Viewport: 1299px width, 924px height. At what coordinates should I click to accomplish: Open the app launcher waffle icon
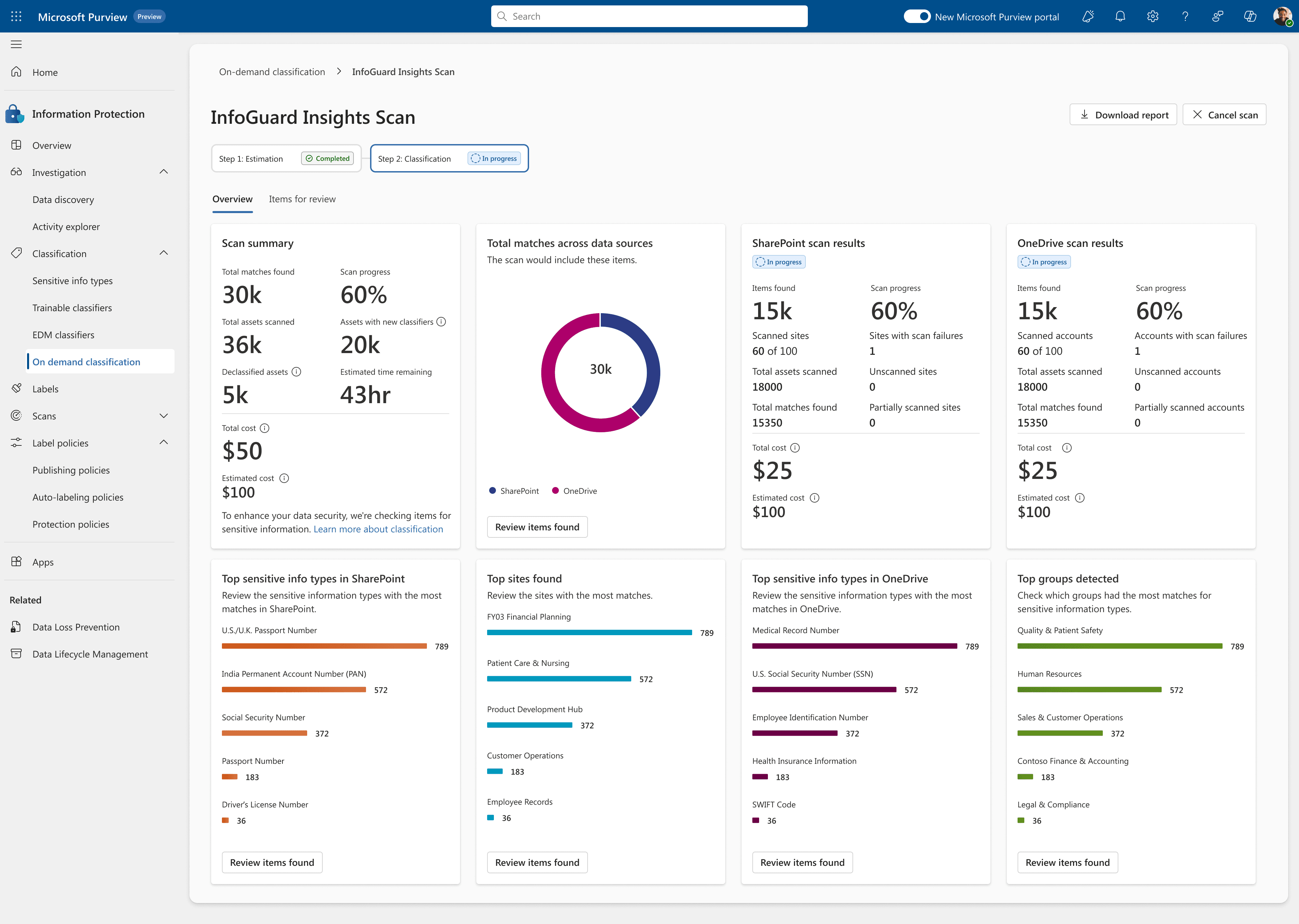pyautogui.click(x=17, y=17)
